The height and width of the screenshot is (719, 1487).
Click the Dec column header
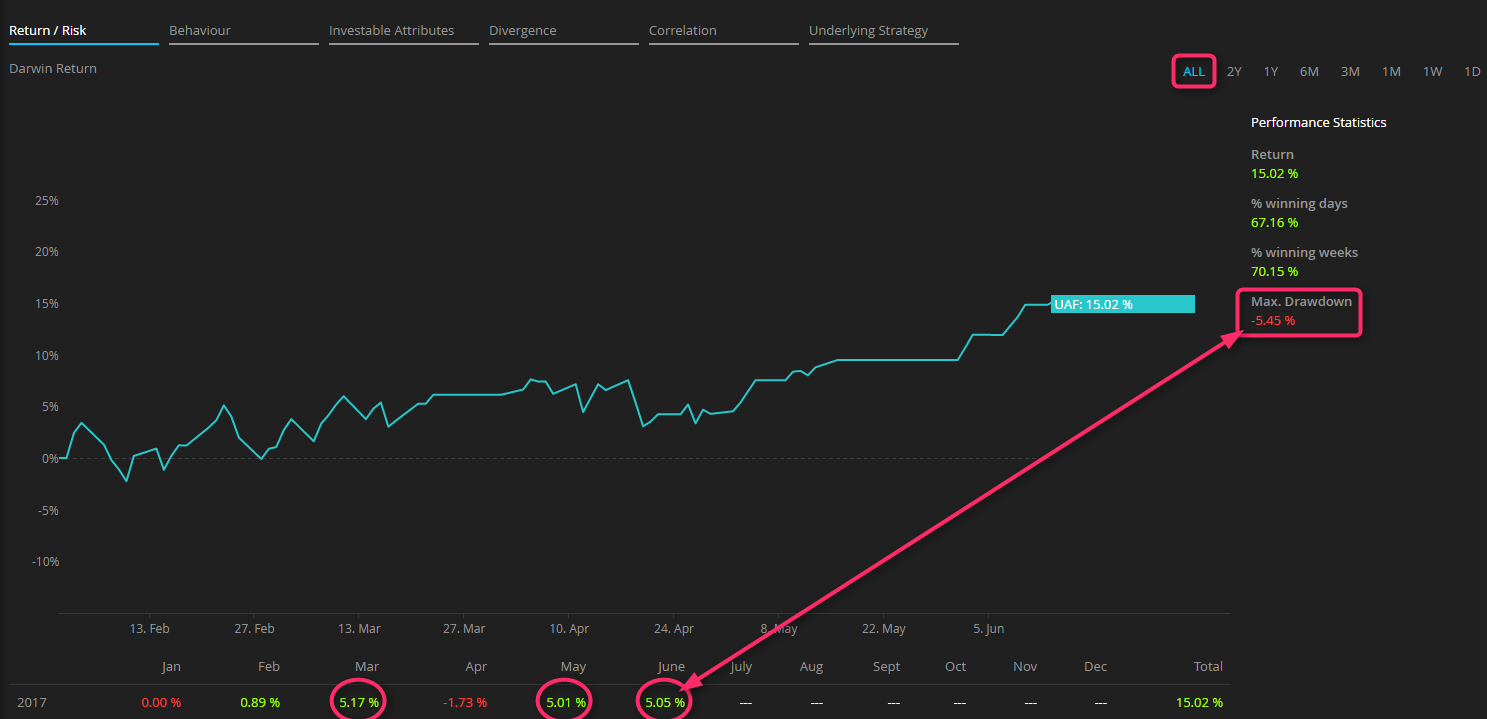[1095, 666]
